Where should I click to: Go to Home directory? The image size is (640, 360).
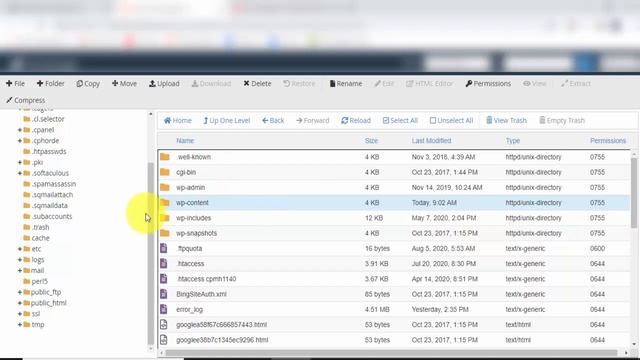[x=178, y=120]
